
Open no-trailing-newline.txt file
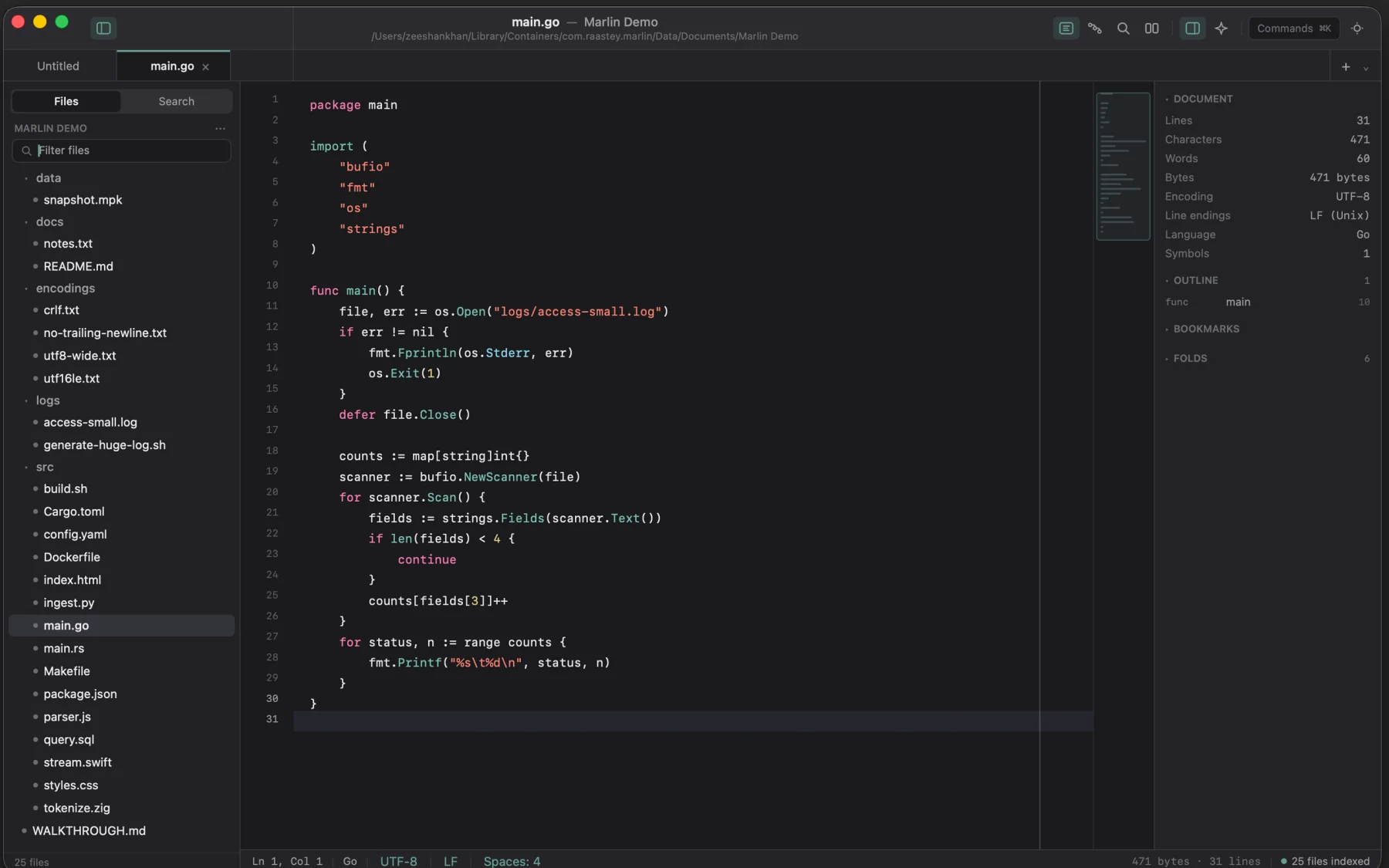click(105, 333)
